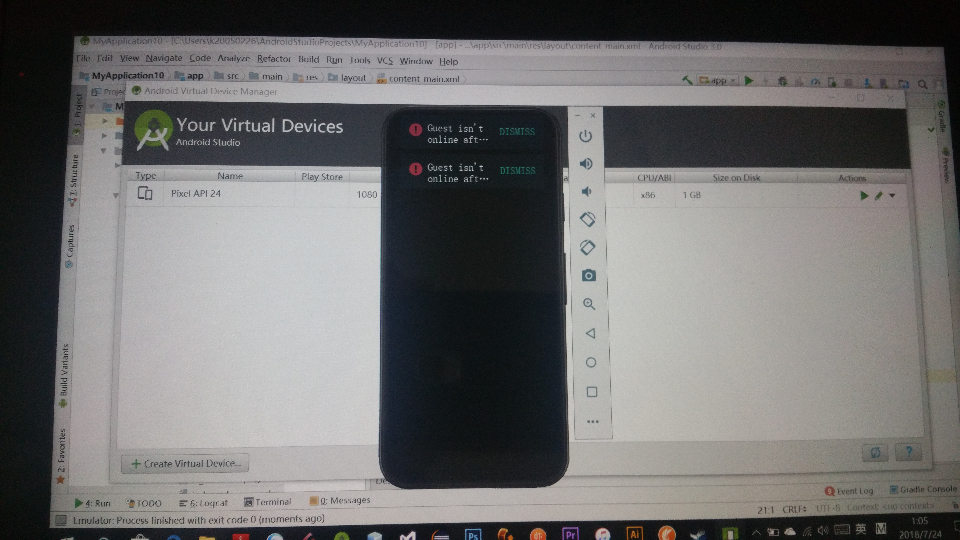The image size is (960, 540).
Task: Open the Run menu
Action: coord(334,60)
